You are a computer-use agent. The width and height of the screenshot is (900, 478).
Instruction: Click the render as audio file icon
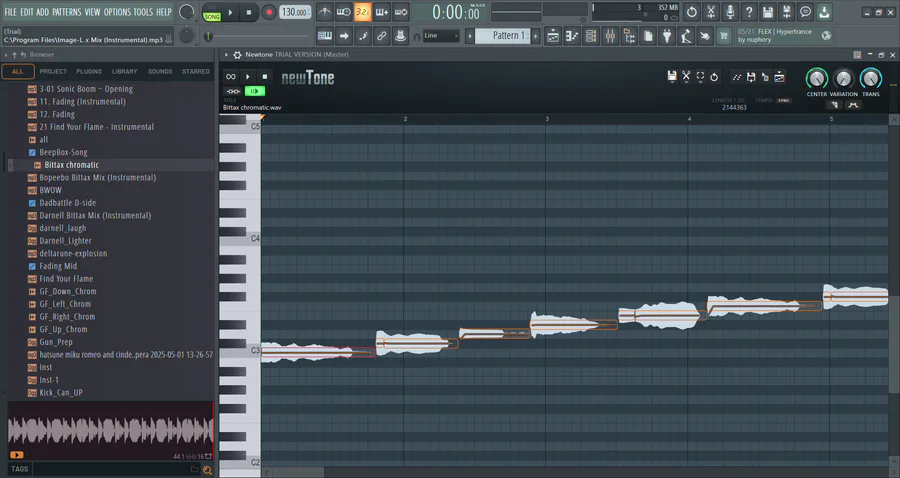pos(786,11)
